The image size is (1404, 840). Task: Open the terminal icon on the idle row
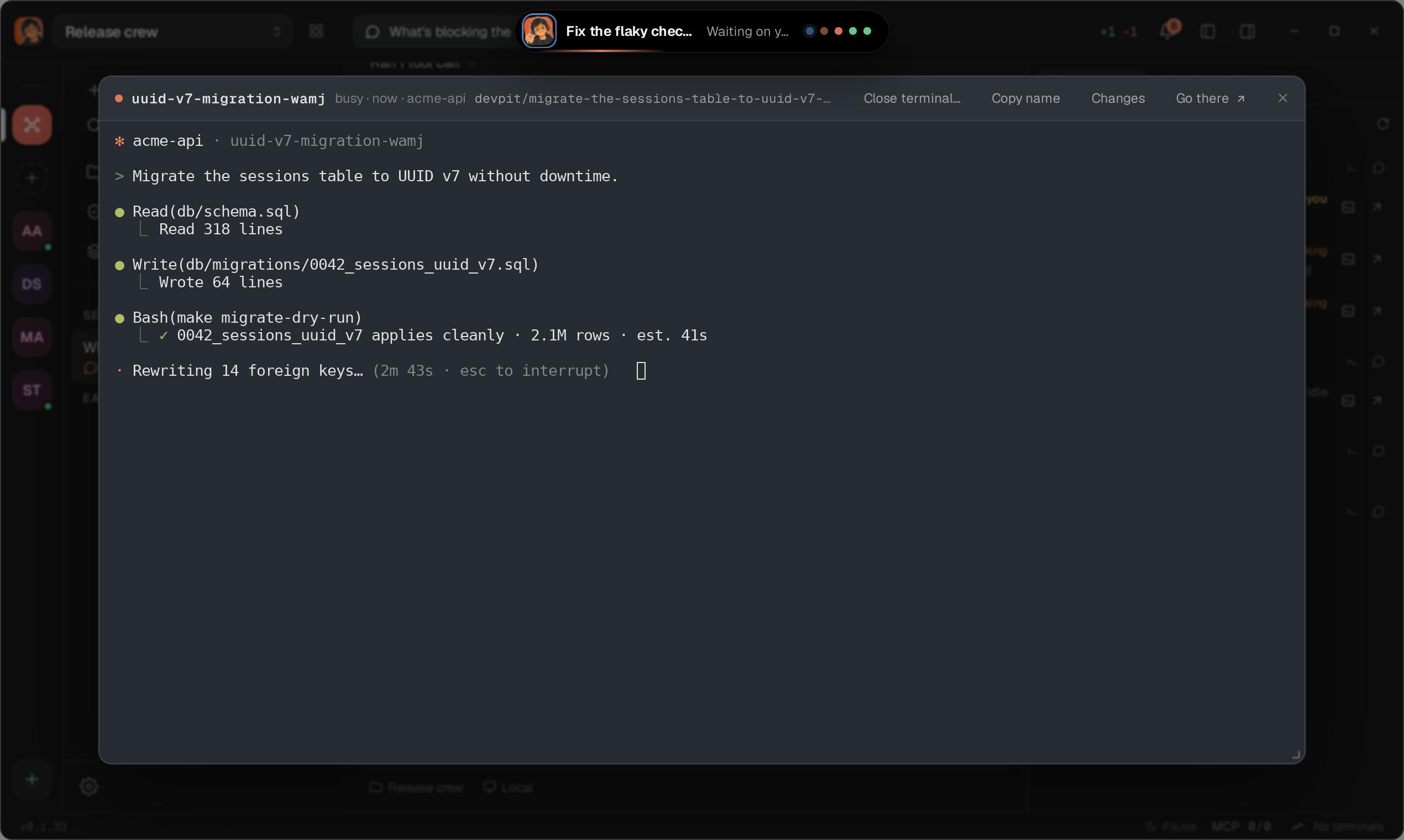point(1348,400)
